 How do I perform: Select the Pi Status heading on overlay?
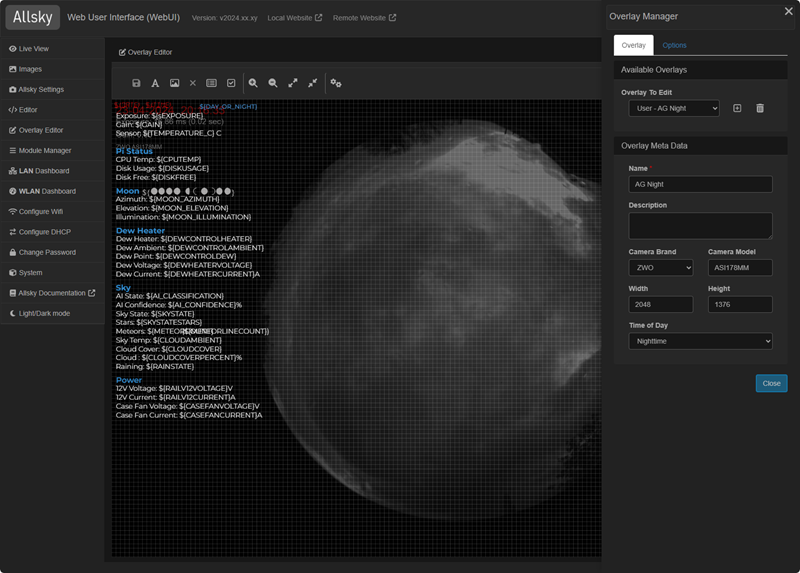point(134,152)
